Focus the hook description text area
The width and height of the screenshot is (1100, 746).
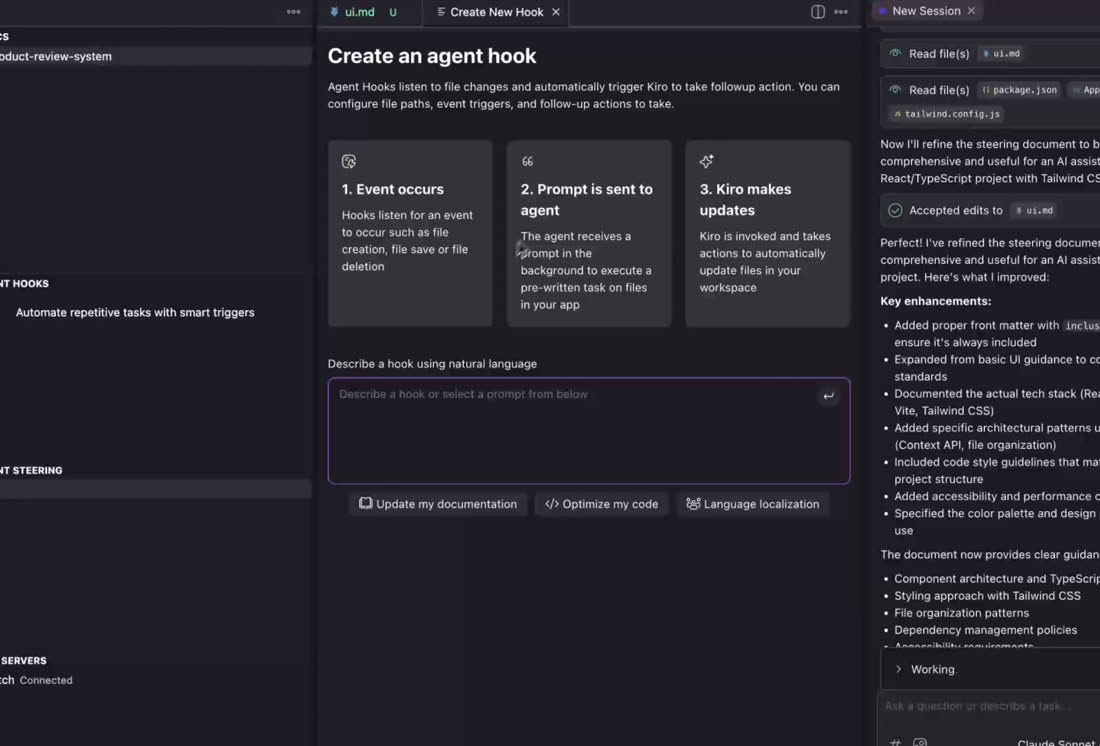[x=589, y=431]
